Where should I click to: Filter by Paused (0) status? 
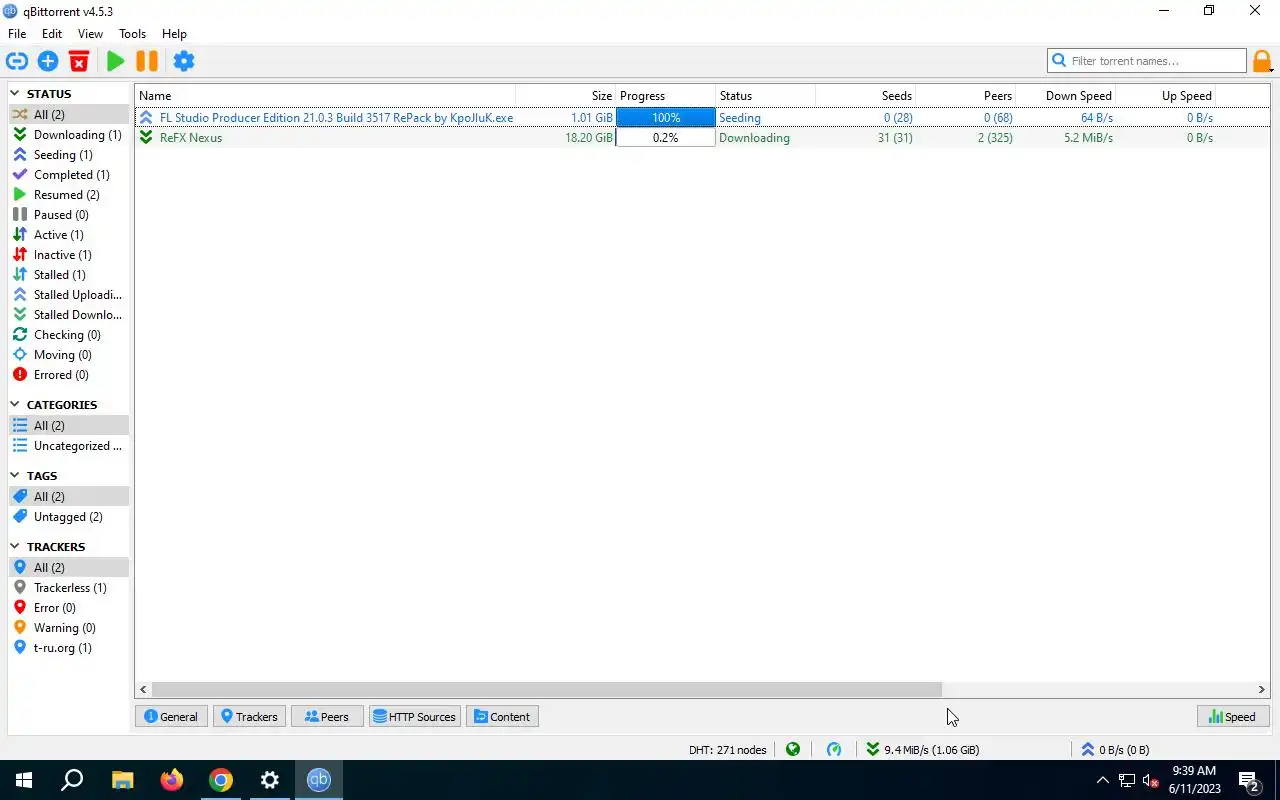click(x=68, y=215)
